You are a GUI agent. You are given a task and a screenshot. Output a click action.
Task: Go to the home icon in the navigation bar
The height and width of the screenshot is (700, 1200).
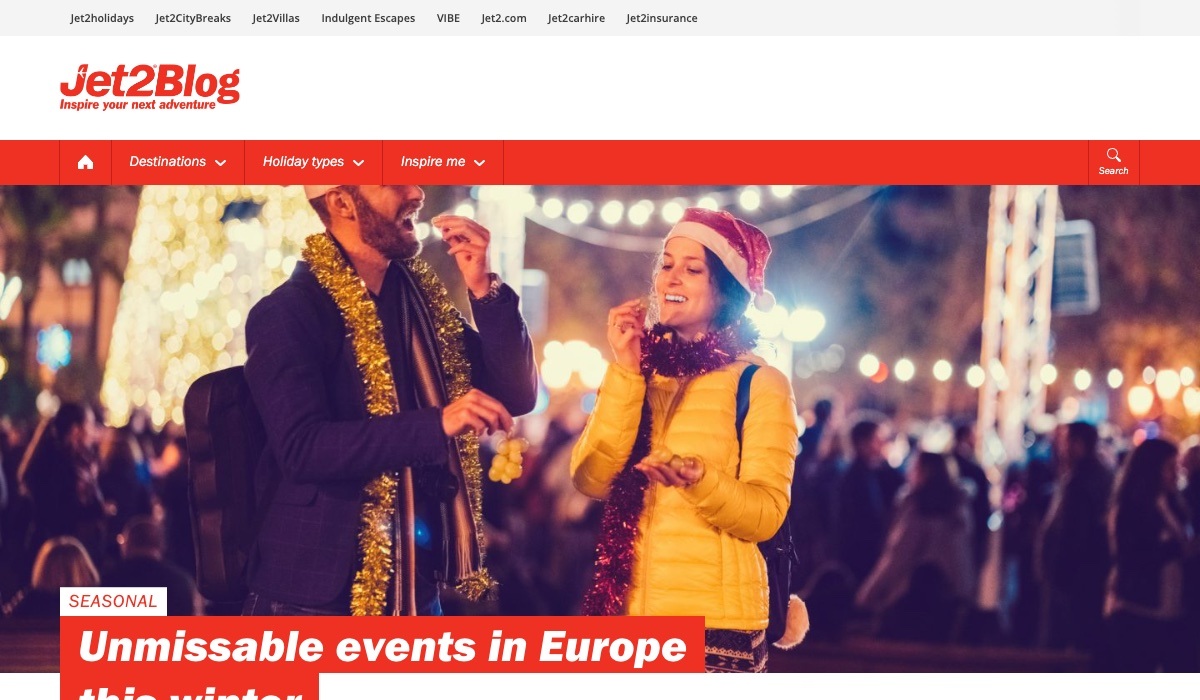pyautogui.click(x=86, y=162)
